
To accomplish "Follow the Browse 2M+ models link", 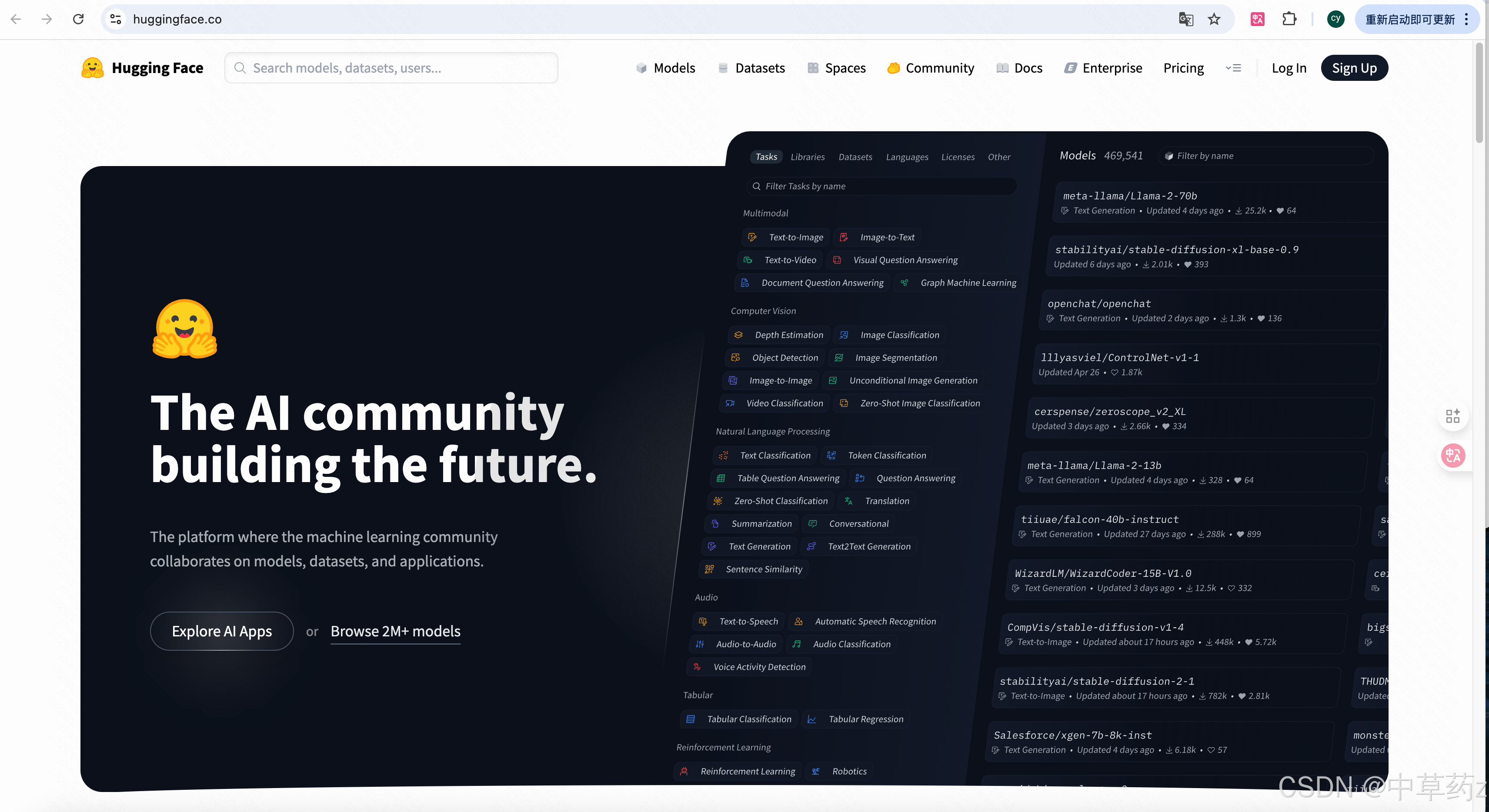I will pos(395,631).
